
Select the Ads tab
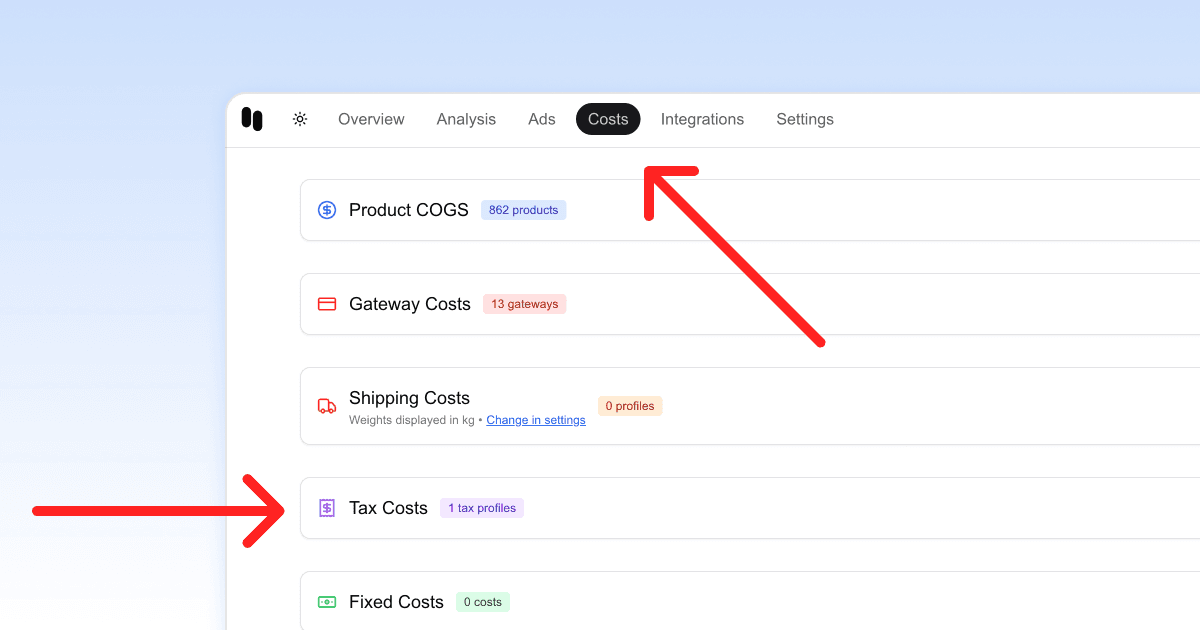tap(541, 119)
